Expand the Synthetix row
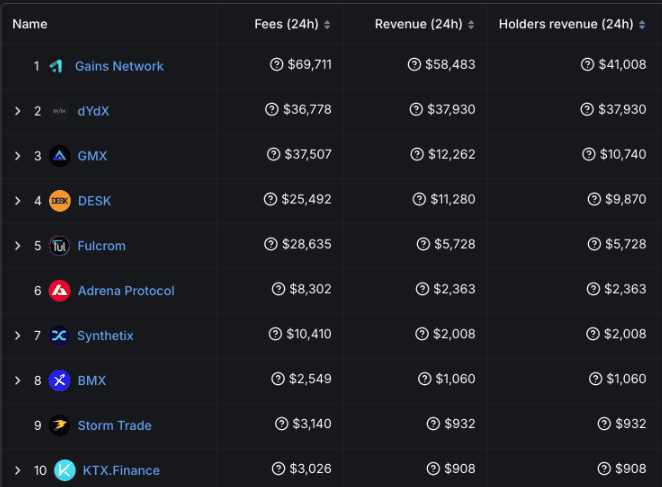 (17, 336)
